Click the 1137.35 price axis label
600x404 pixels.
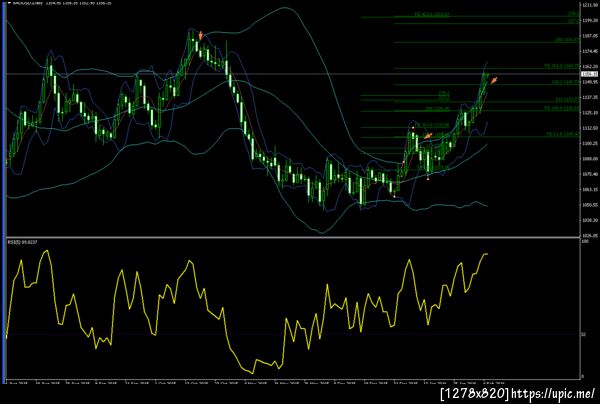(590, 97)
